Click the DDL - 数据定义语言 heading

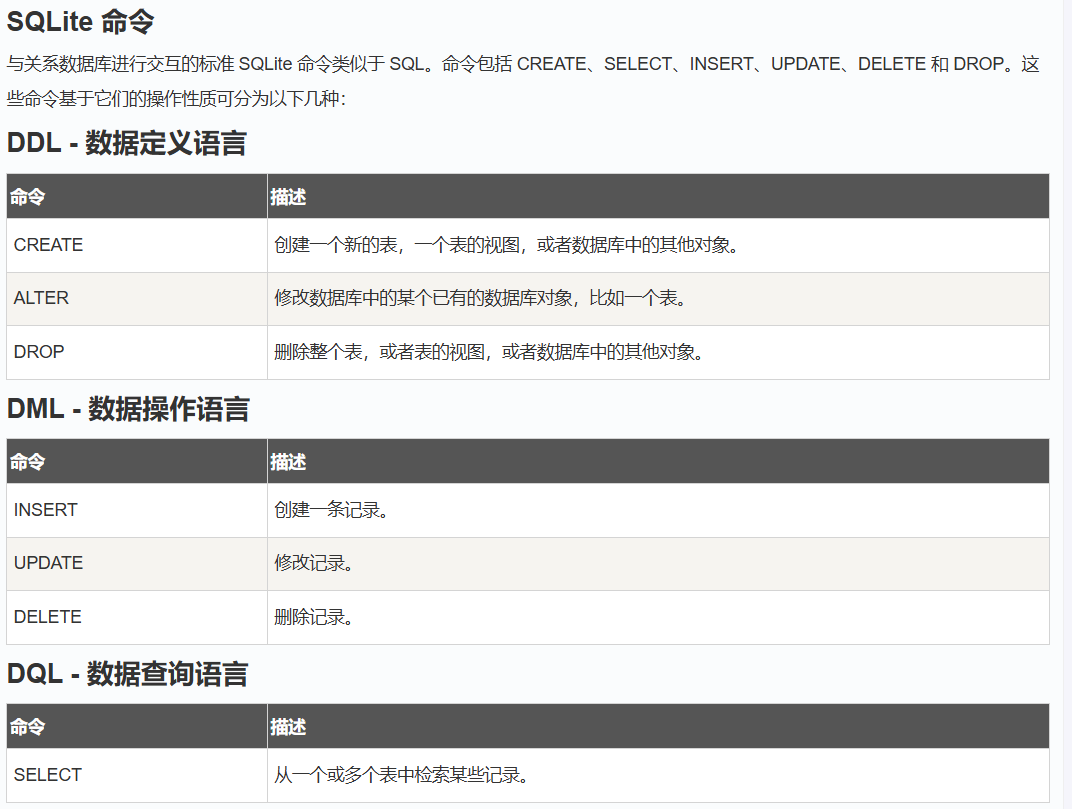pos(127,143)
